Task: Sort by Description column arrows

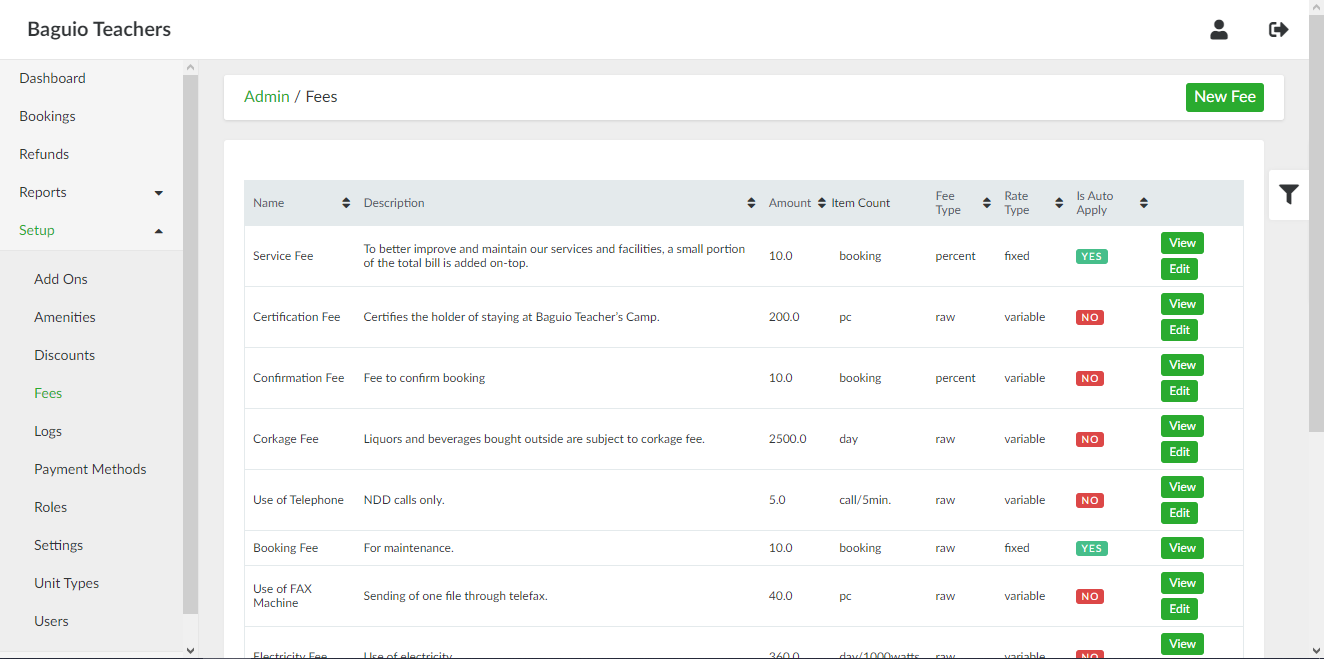Action: point(751,203)
